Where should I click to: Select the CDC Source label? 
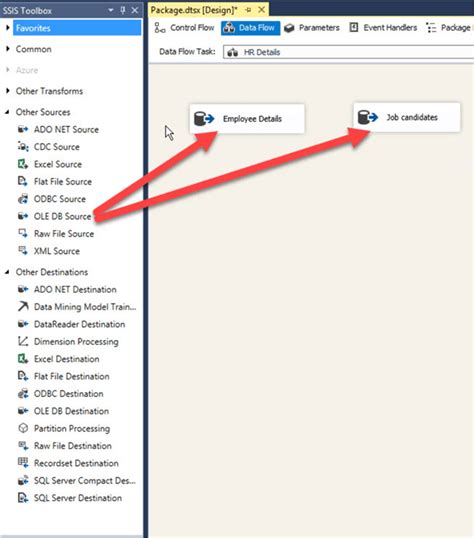click(x=57, y=147)
